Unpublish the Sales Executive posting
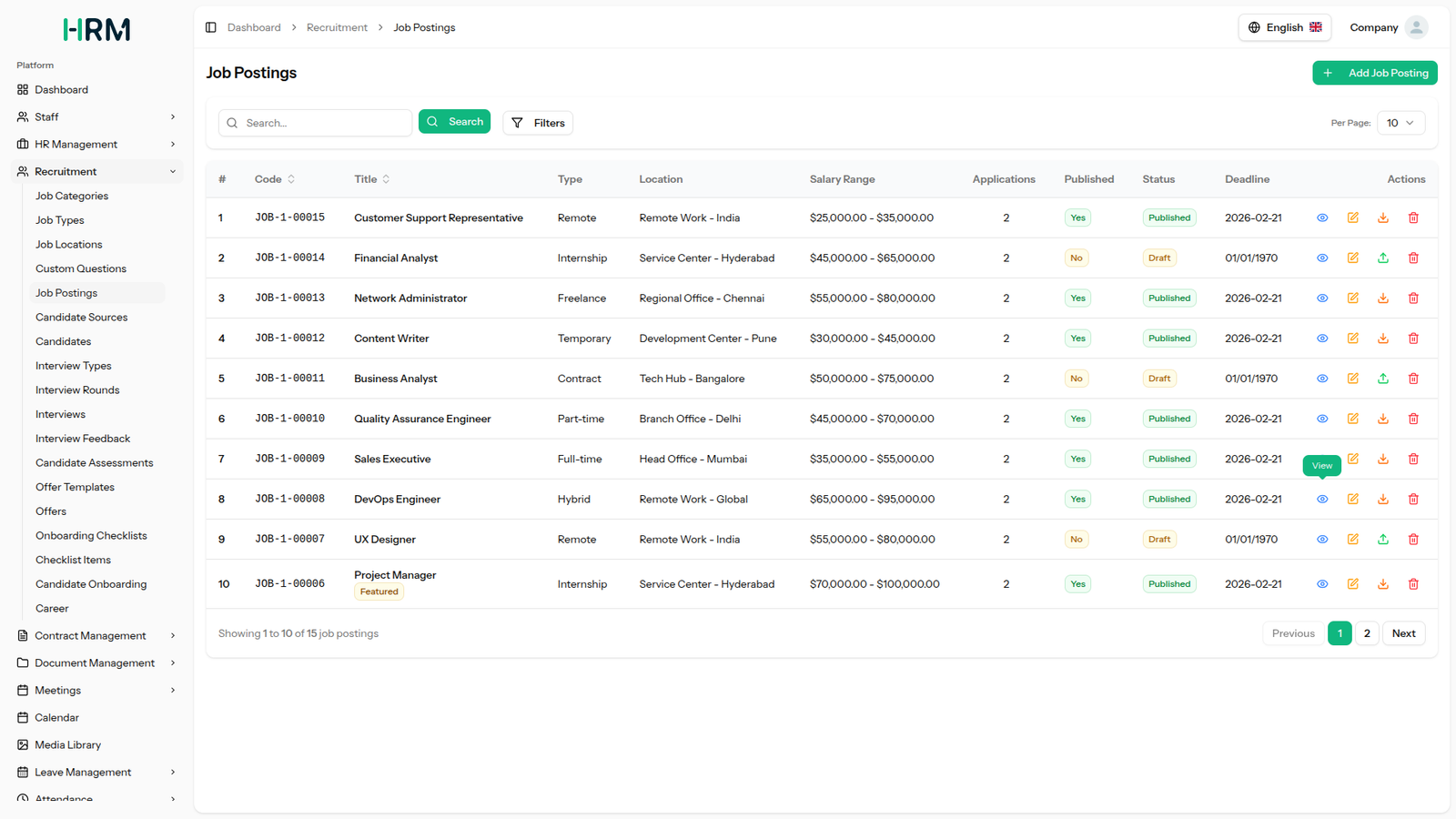The image size is (1456, 819). pyautogui.click(x=1383, y=459)
